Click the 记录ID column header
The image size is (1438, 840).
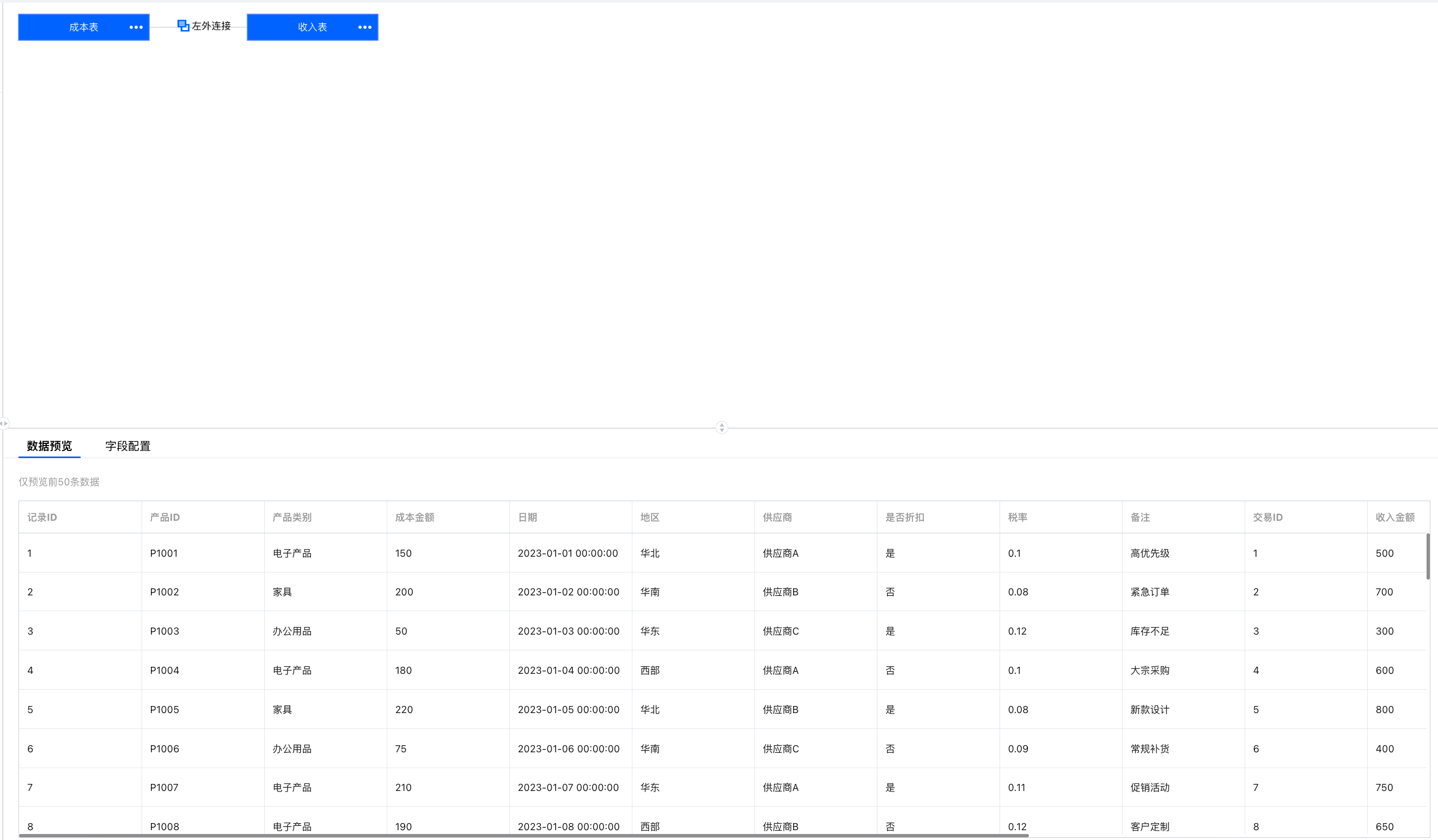coord(42,517)
